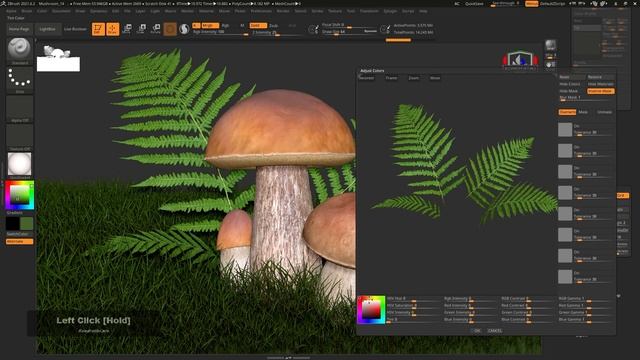
Task: Adjust the RGB Gamma slider
Action: coord(585,299)
